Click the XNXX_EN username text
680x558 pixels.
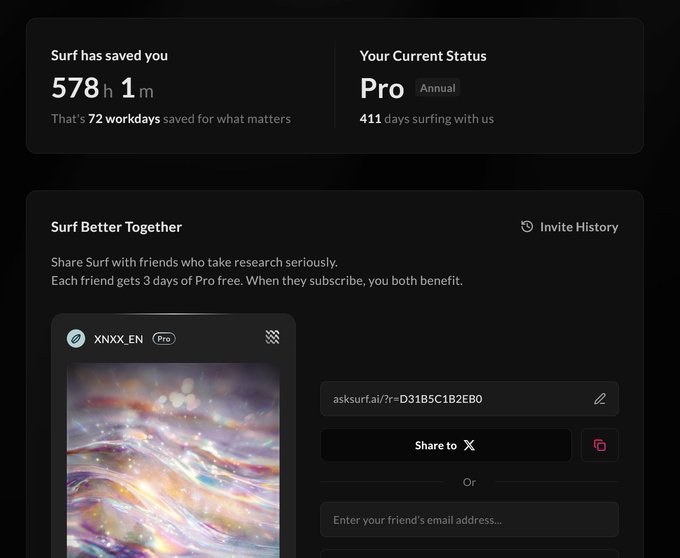(118, 339)
